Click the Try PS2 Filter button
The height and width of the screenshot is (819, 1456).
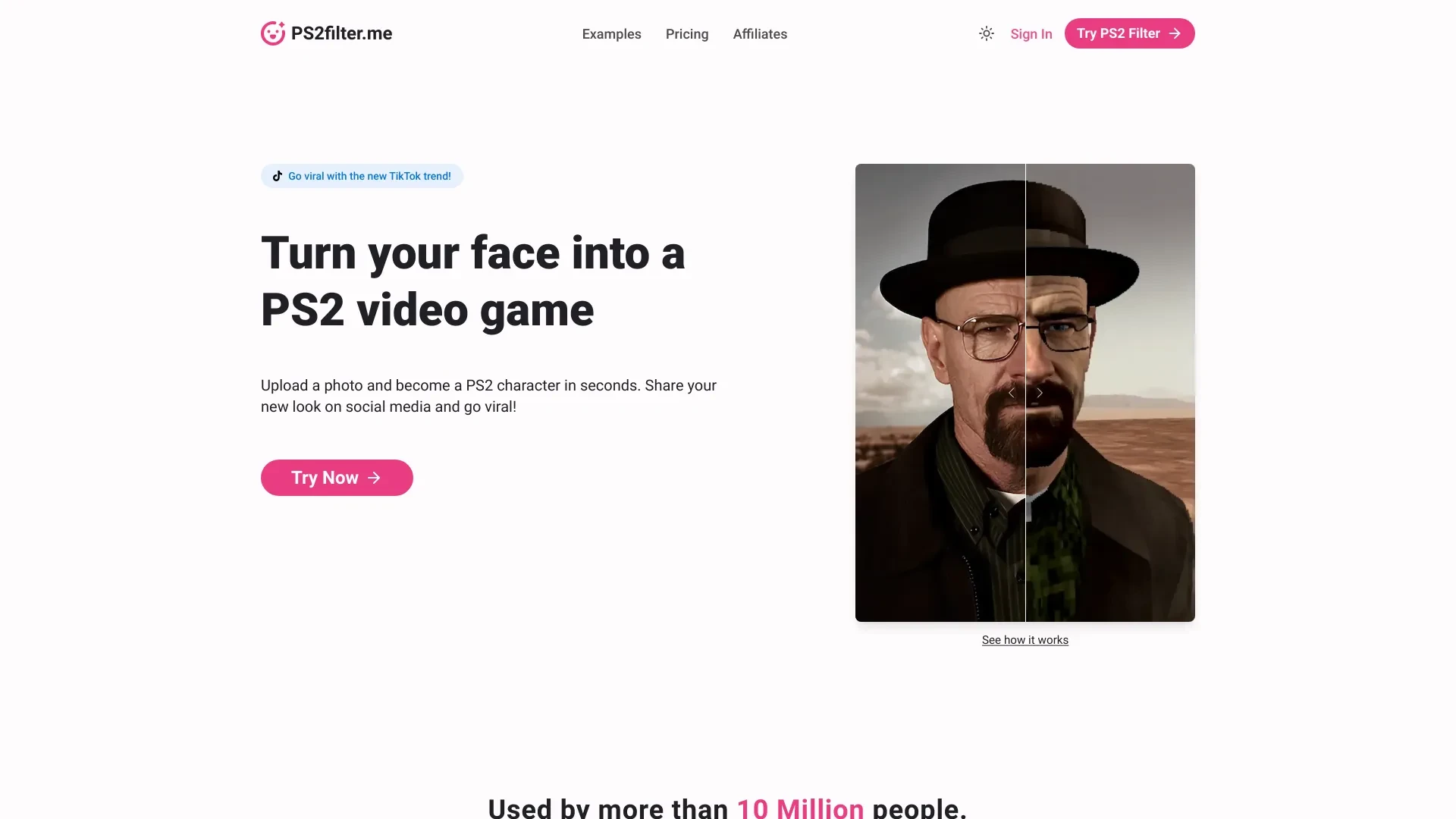(x=1129, y=33)
